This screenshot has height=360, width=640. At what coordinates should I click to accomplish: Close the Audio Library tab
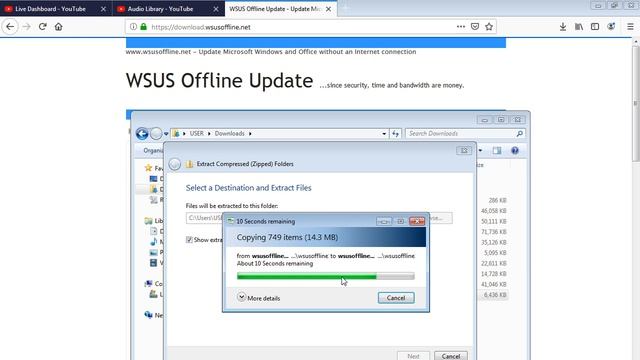[x=216, y=9]
